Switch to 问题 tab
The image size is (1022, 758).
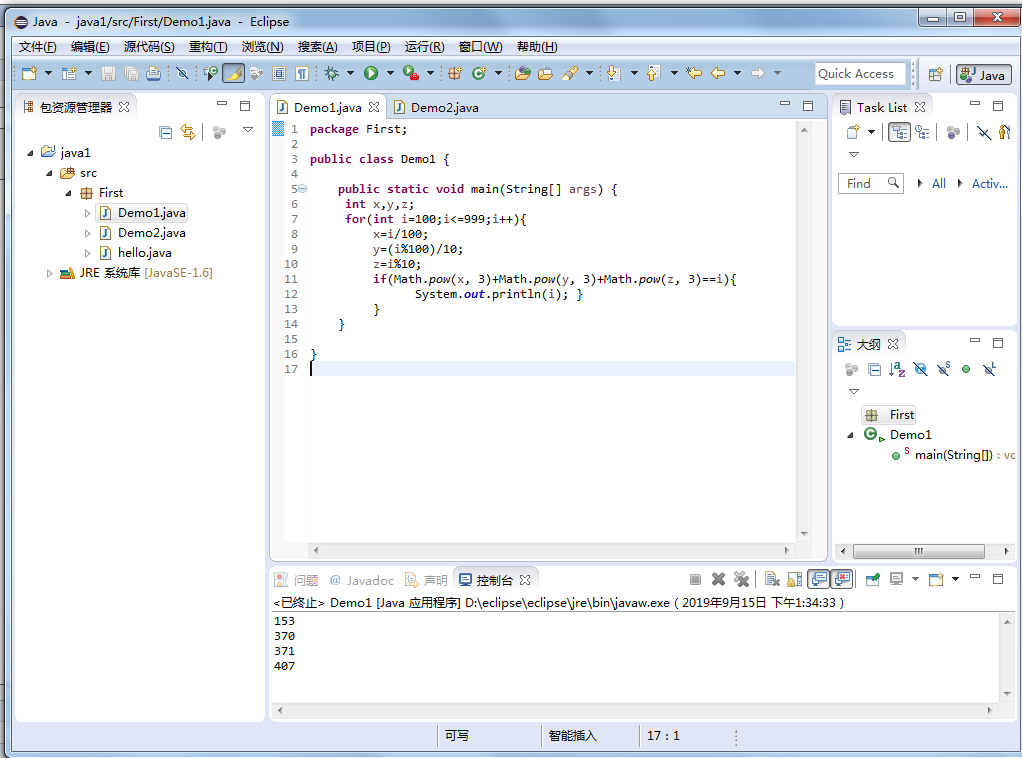(x=297, y=580)
